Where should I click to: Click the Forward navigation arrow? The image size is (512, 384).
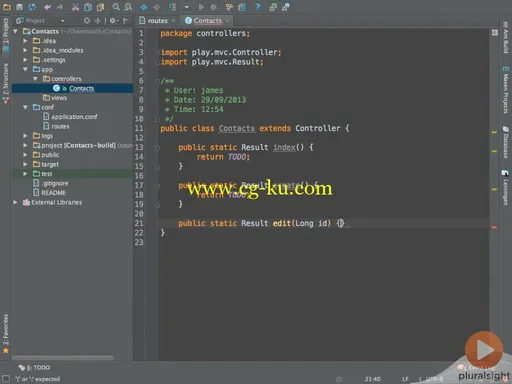click(156, 7)
